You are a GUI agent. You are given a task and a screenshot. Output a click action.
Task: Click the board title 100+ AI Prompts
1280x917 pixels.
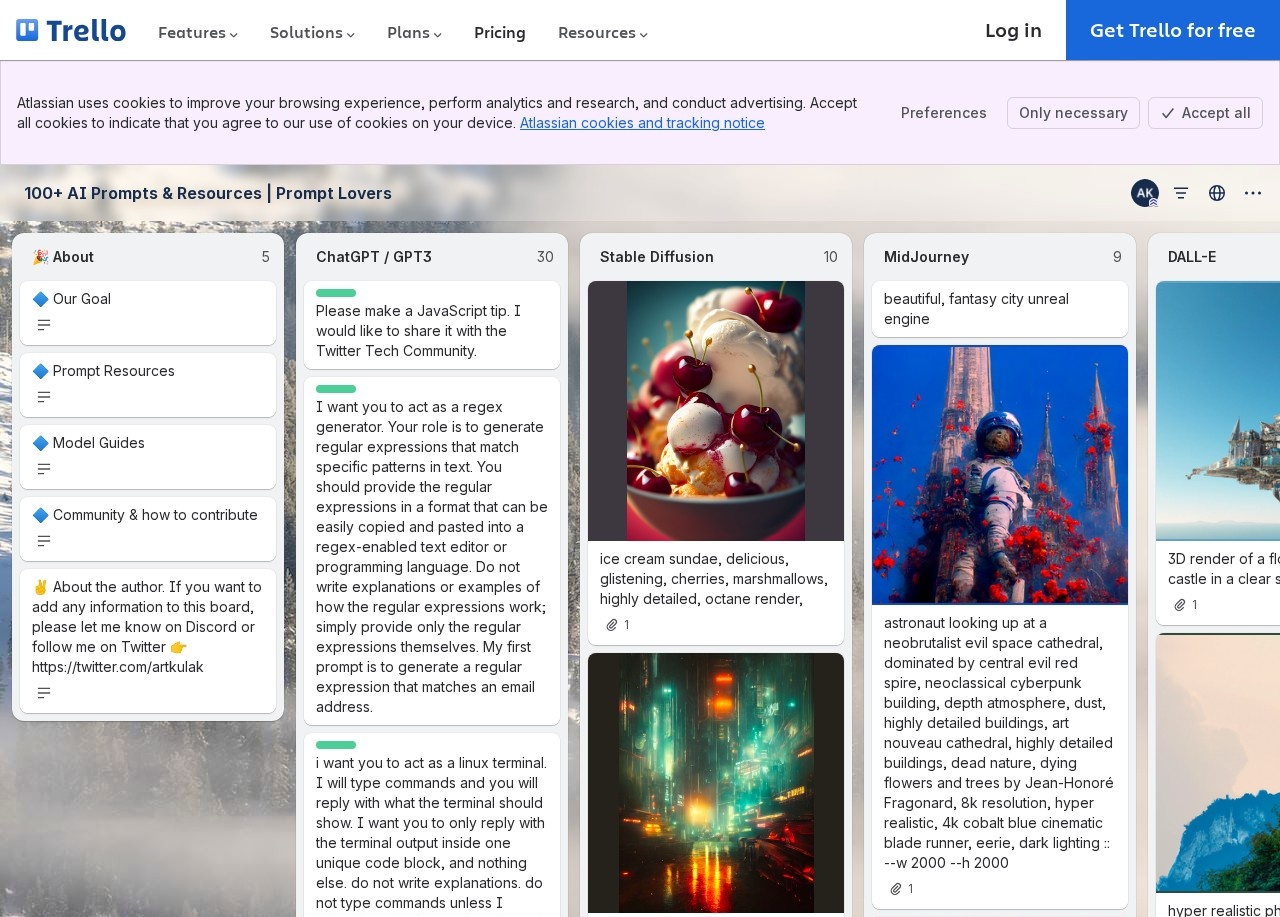tap(208, 193)
